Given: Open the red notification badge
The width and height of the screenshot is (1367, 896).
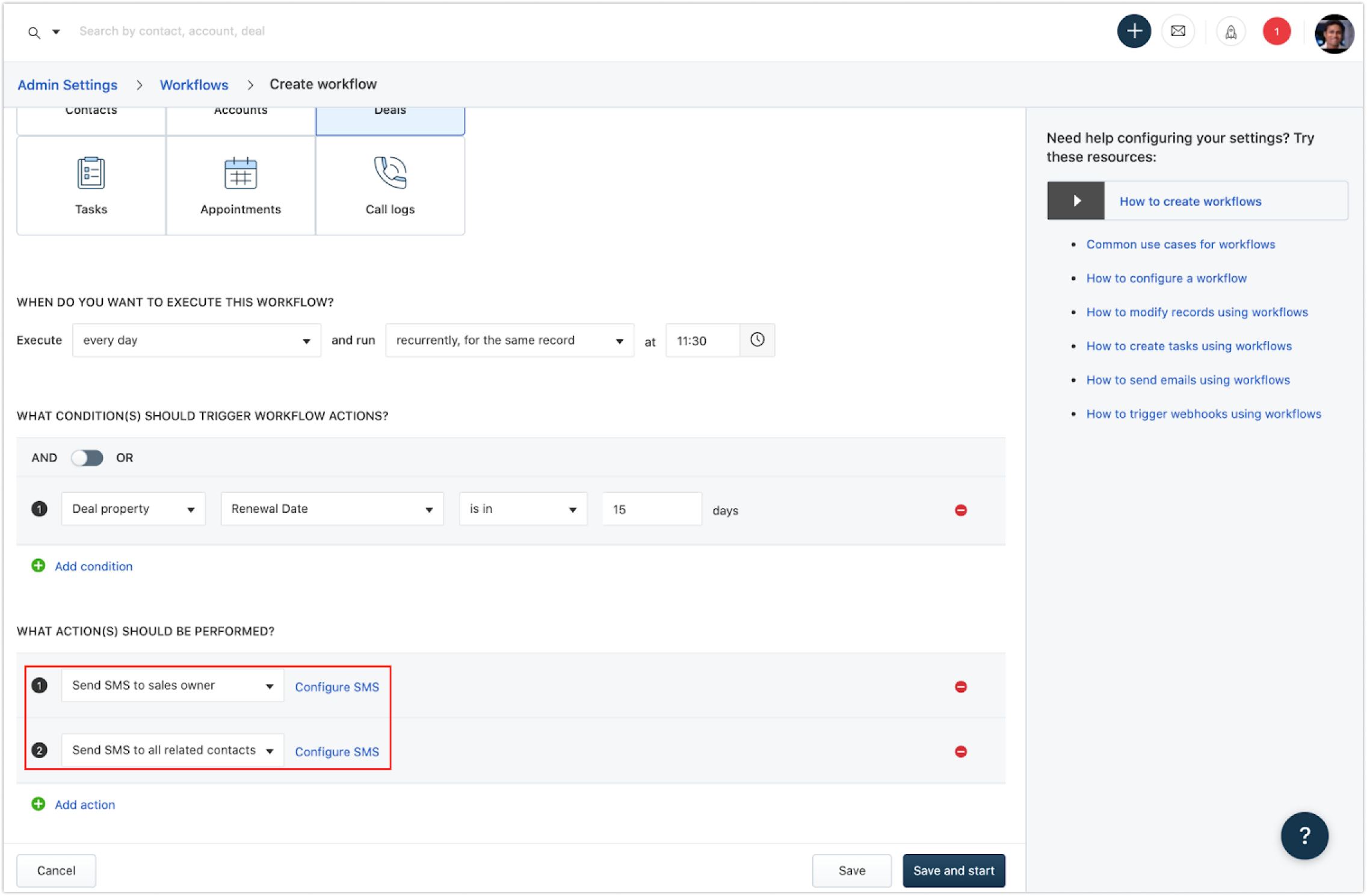Looking at the screenshot, I should pyautogui.click(x=1276, y=32).
